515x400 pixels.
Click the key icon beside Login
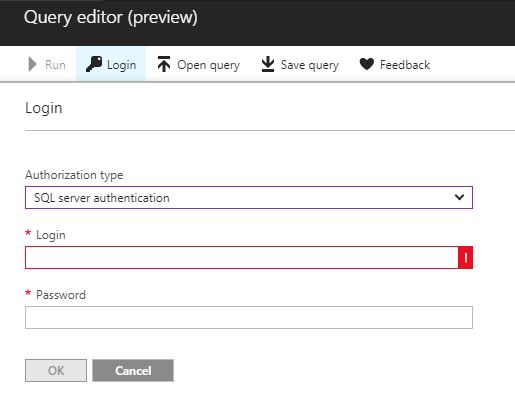coord(94,64)
